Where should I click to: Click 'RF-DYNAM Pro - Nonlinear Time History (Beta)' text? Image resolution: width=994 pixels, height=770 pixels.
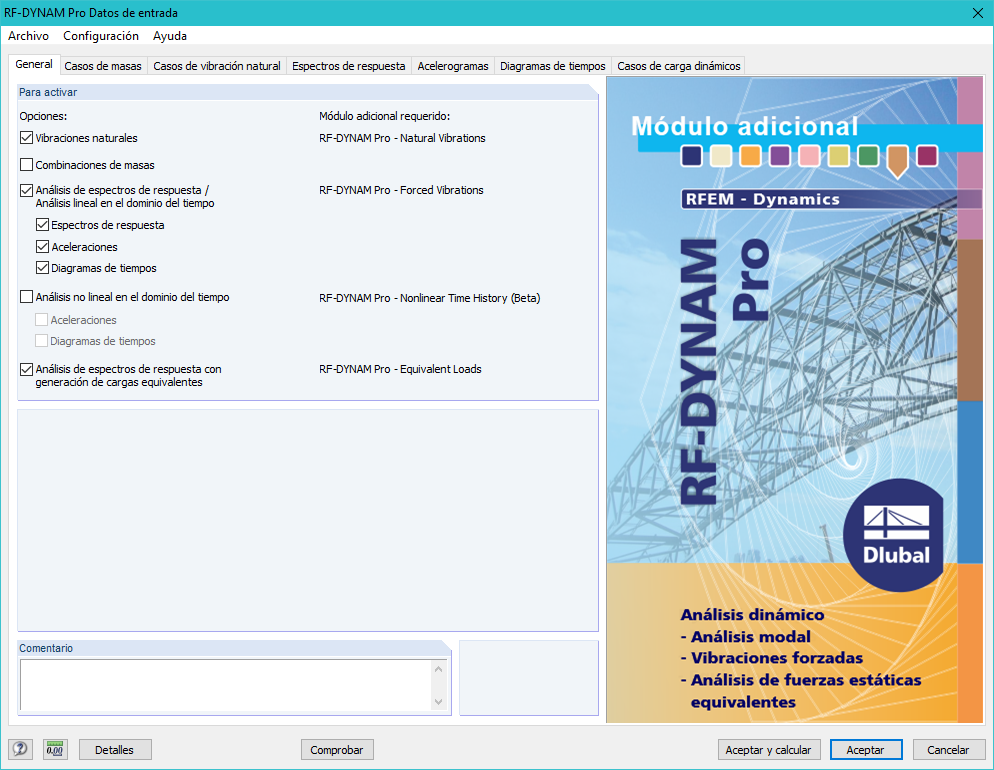click(430, 298)
